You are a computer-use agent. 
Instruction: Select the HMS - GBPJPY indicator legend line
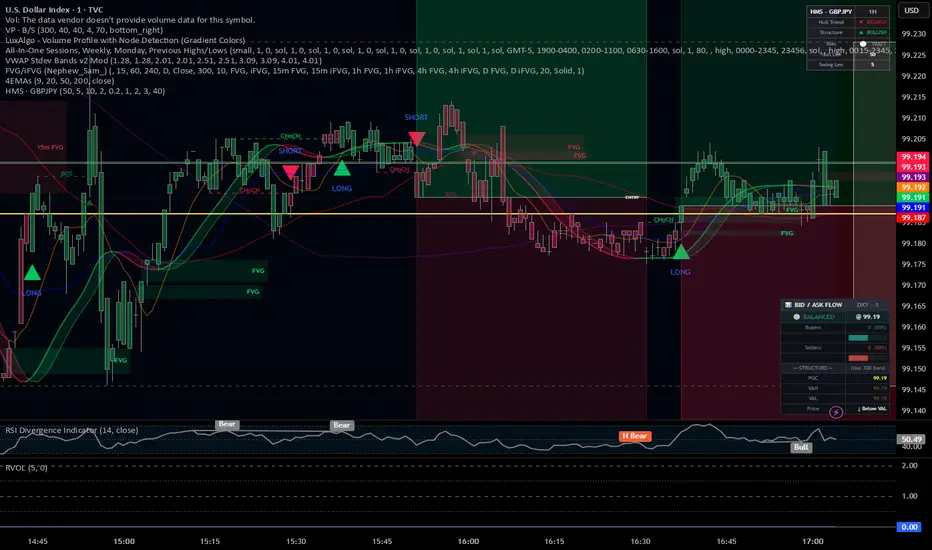click(x=85, y=91)
